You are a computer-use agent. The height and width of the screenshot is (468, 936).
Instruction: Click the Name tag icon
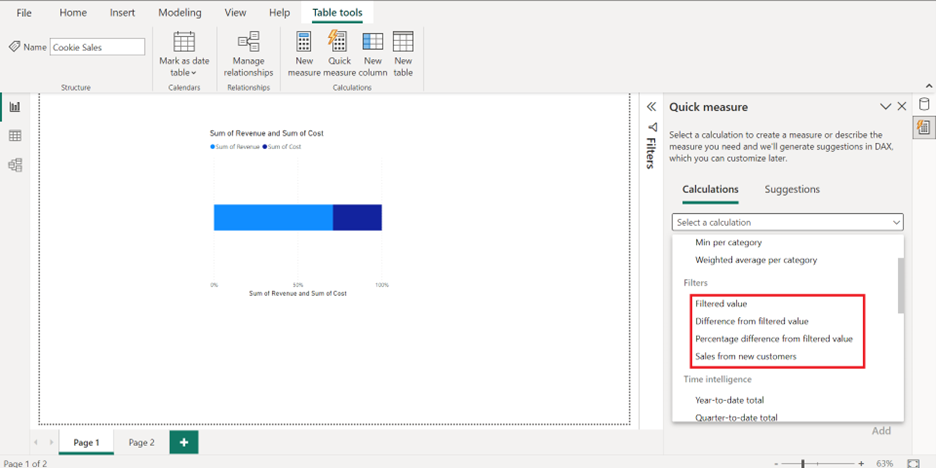point(14,47)
